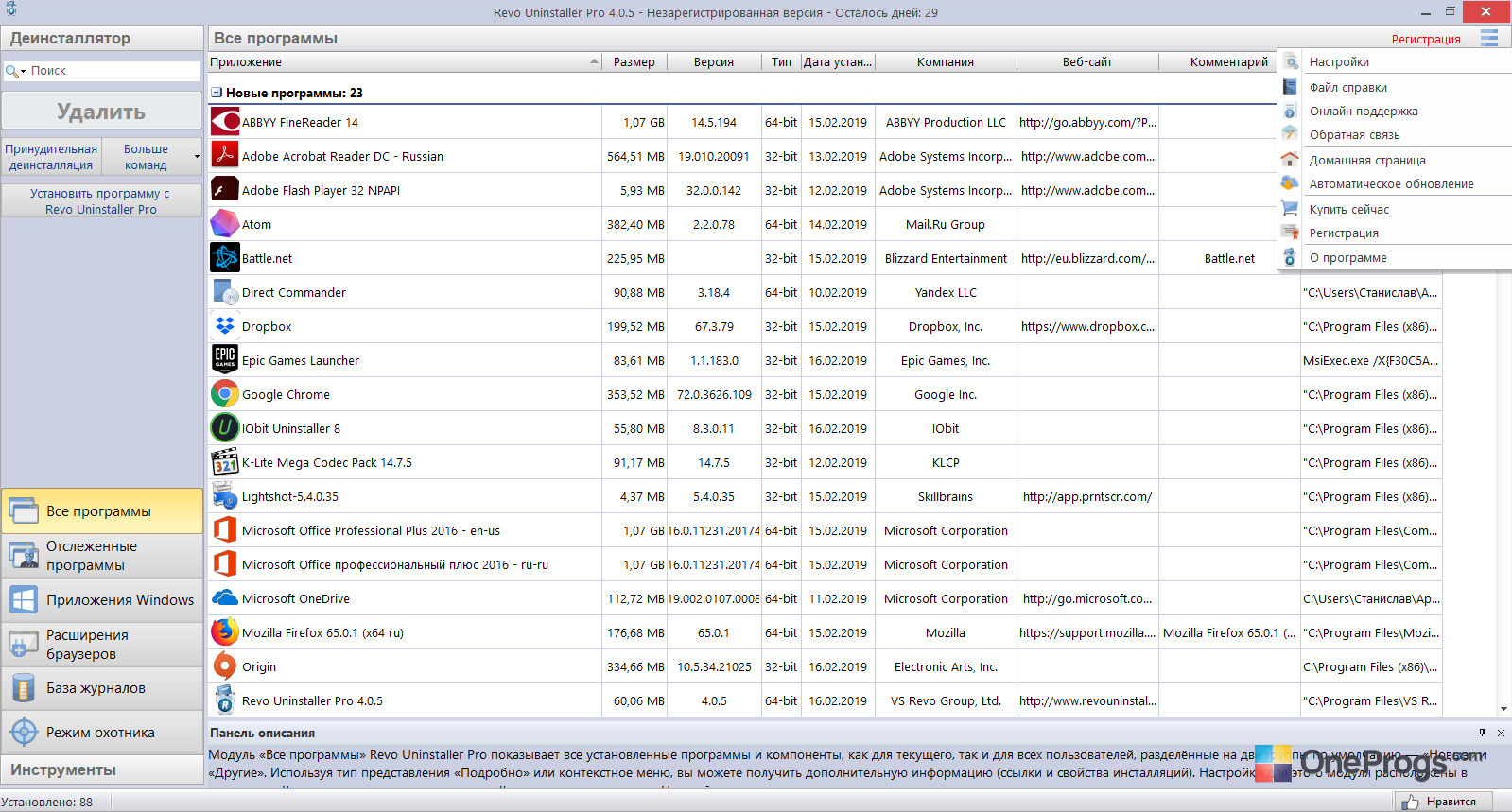This screenshot has width=1512, height=812.
Task: Click the Battle.net program icon
Action: pyautogui.click(x=225, y=258)
